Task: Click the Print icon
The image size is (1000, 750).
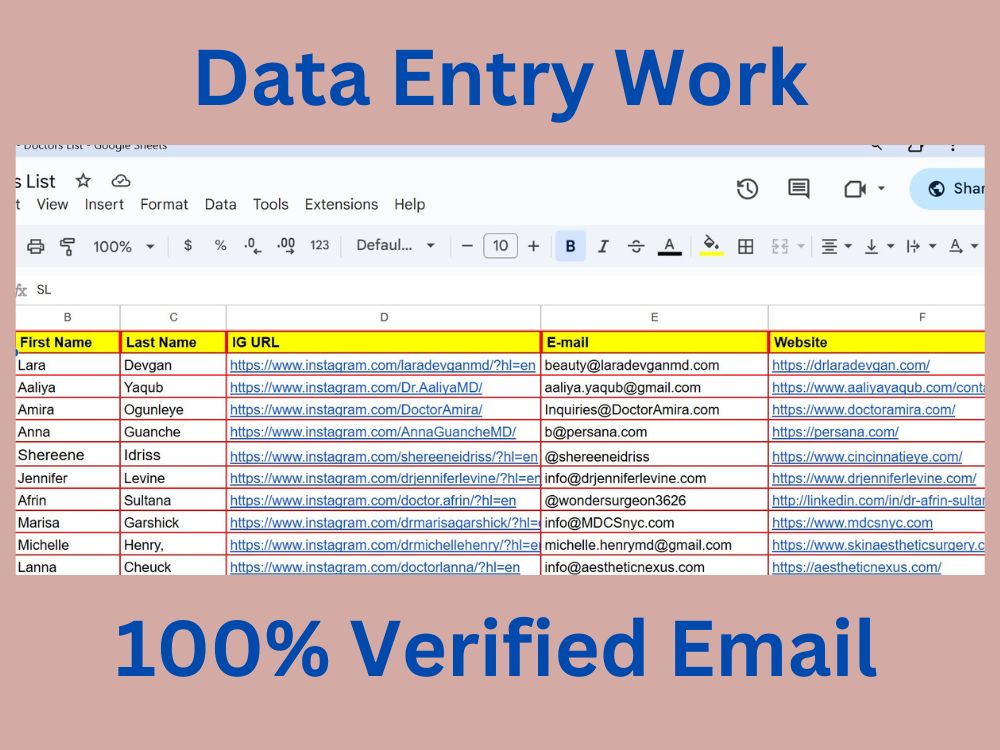Action: pos(36,246)
